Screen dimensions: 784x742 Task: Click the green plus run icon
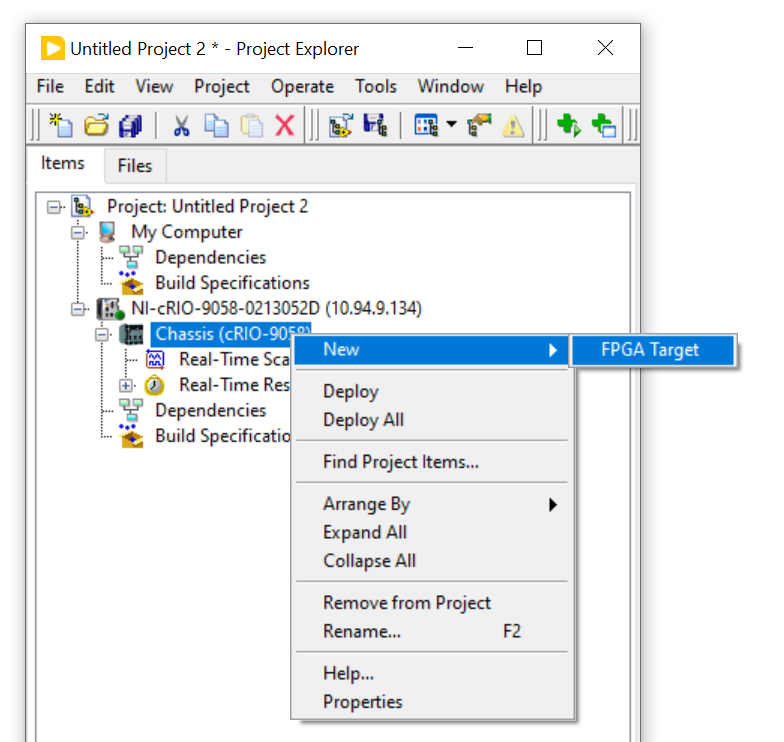[569, 125]
